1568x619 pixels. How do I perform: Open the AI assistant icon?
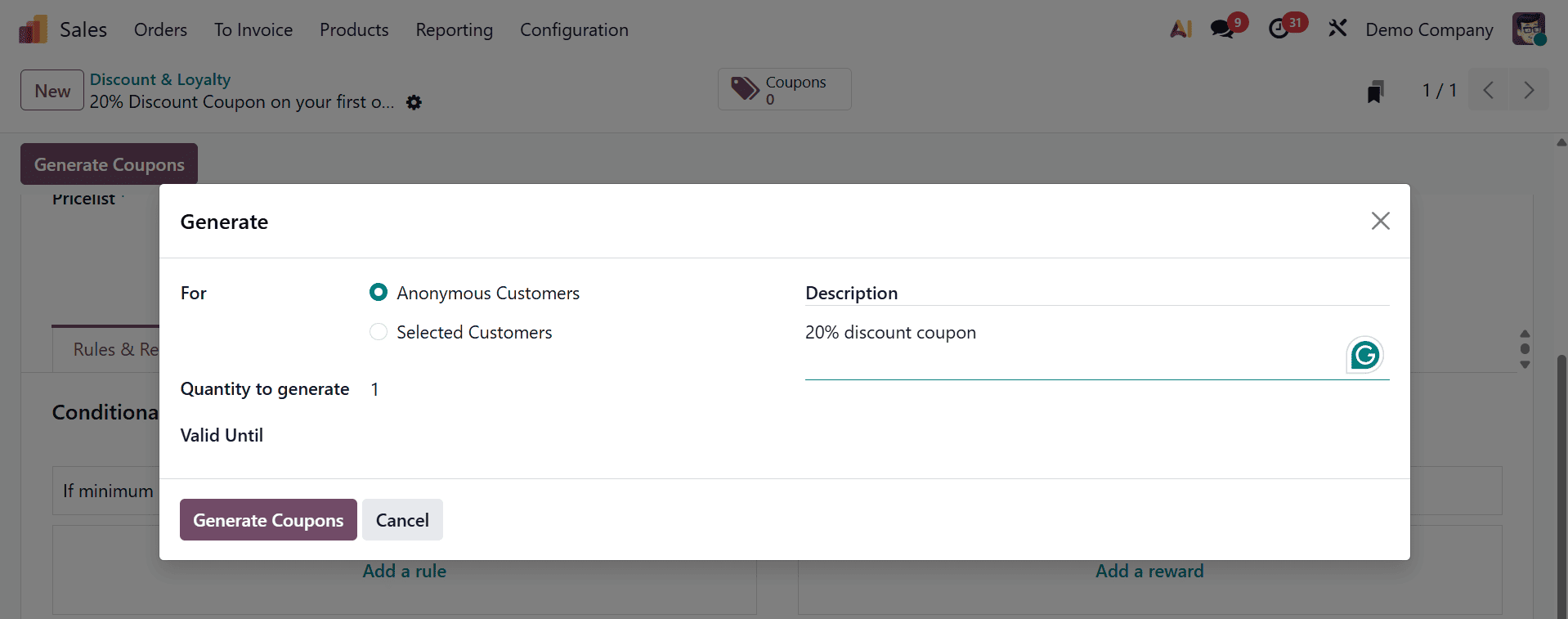coord(1180,29)
